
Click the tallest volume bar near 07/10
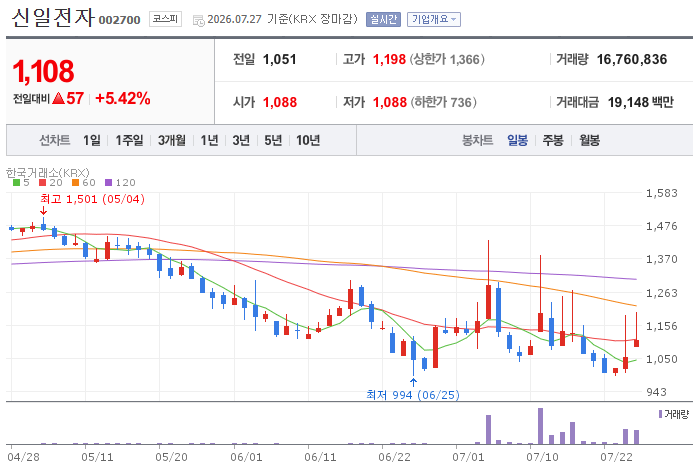pos(540,426)
